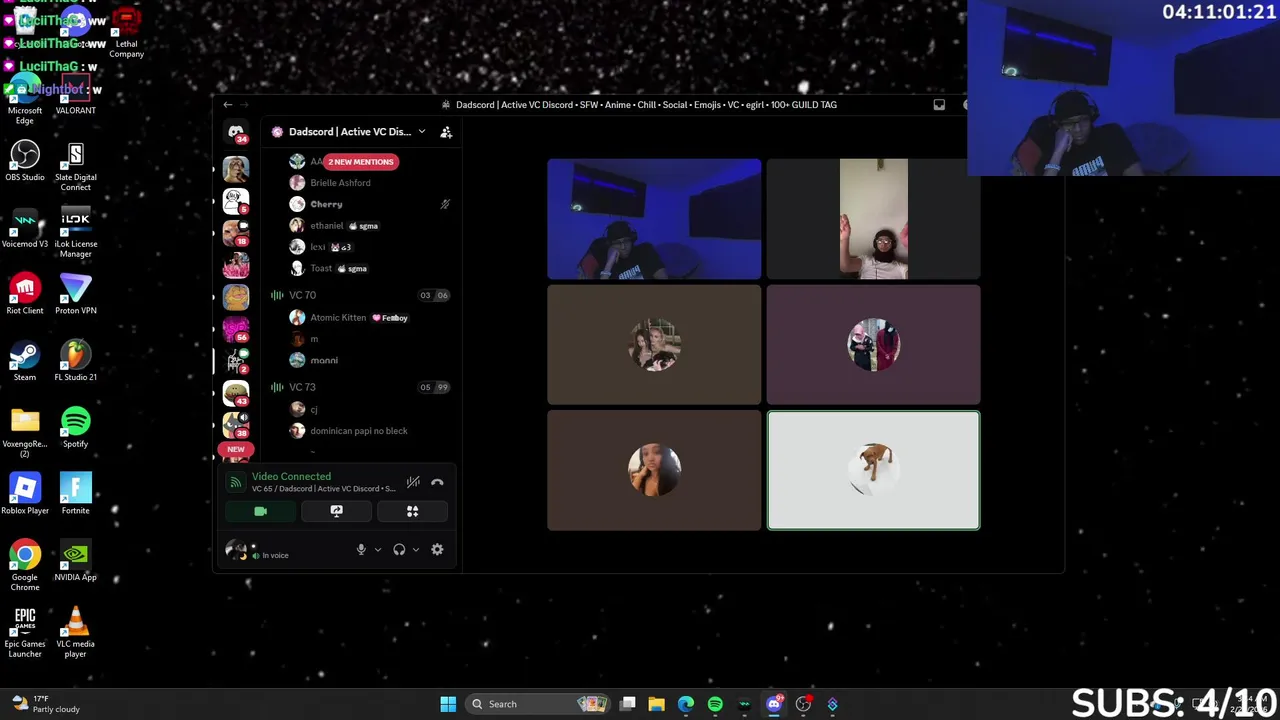Open the Discord inbox icon in title bar
This screenshot has height=720, width=1280.
(939, 104)
